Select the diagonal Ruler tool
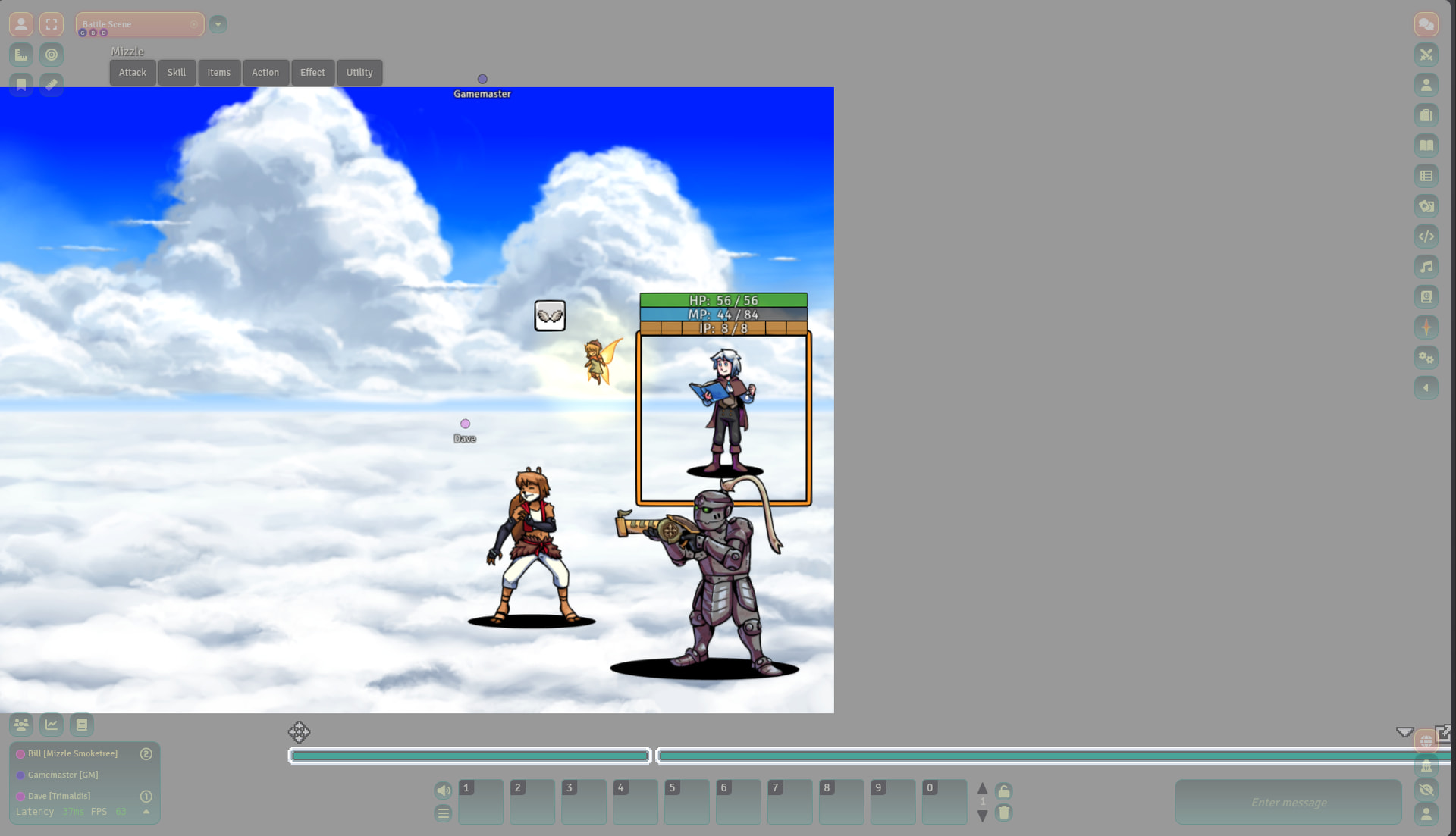The image size is (1456, 836). pos(52,84)
